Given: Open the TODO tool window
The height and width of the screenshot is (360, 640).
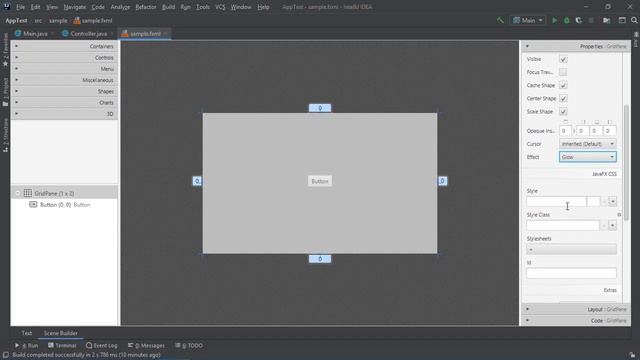Looking at the screenshot, I should click(x=189, y=345).
